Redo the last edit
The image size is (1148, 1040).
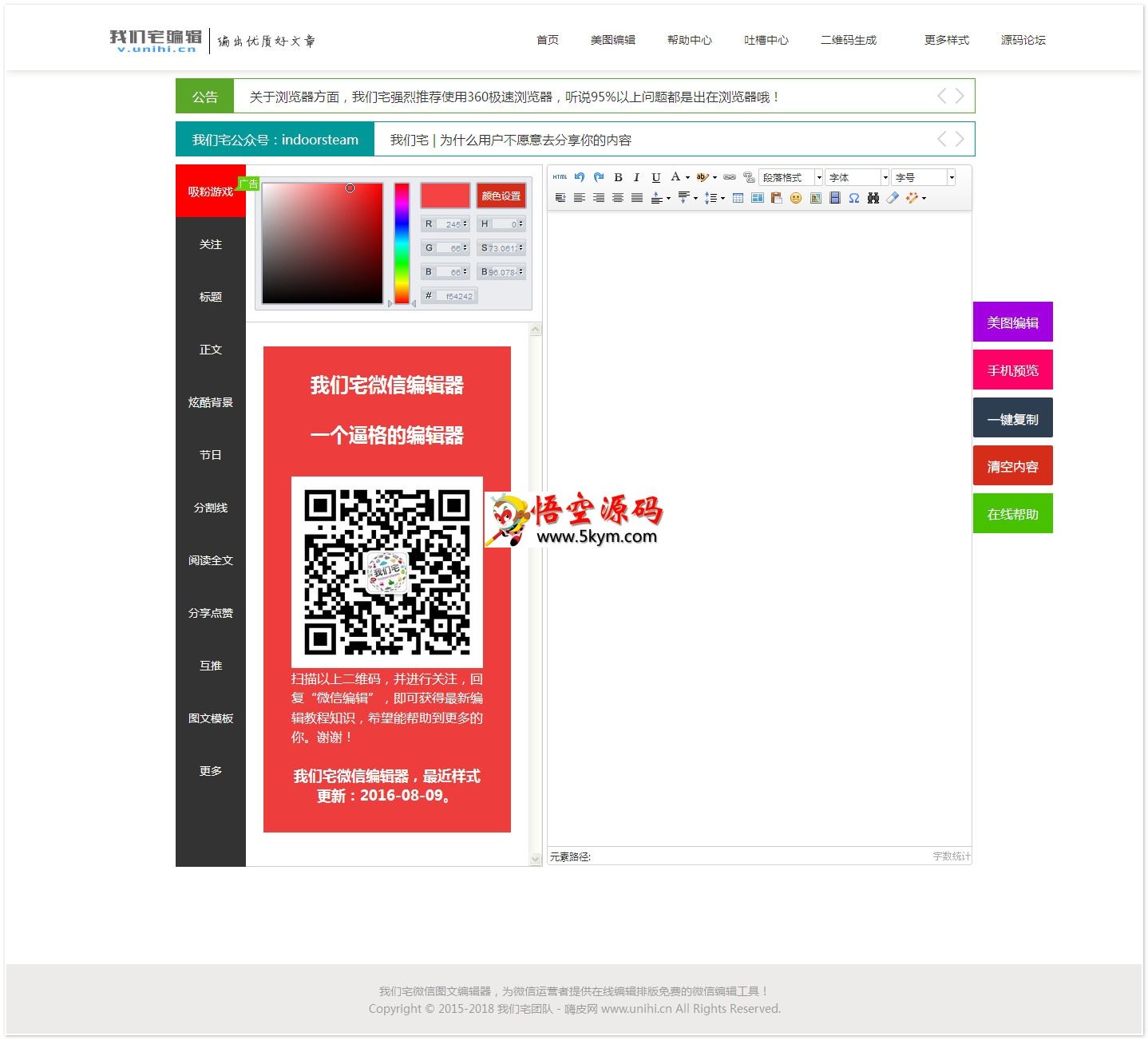pos(599,177)
